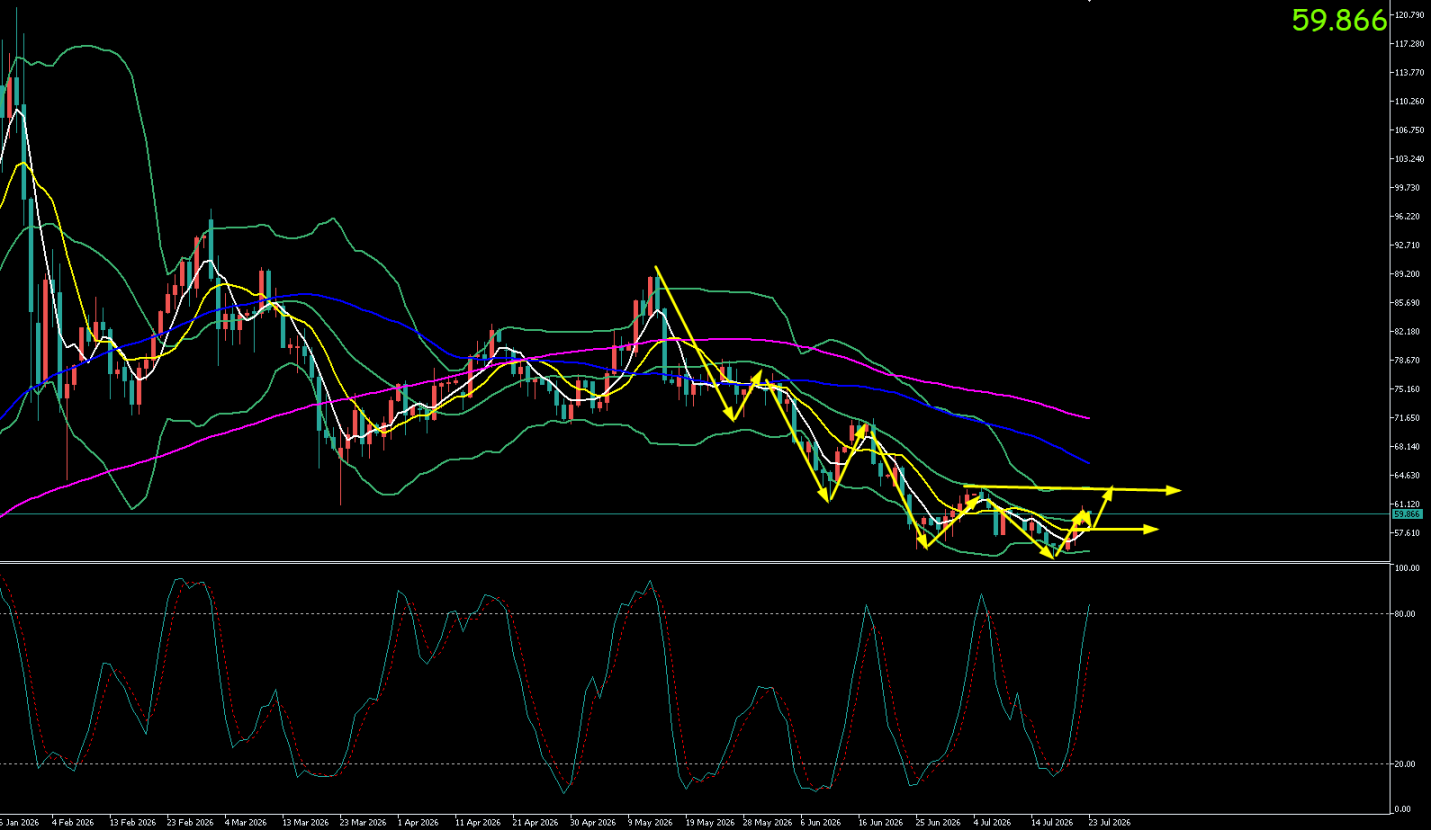Image resolution: width=1431 pixels, height=830 pixels.
Task: Click the 23 Jul 2026 date label
Action: click(1110, 823)
